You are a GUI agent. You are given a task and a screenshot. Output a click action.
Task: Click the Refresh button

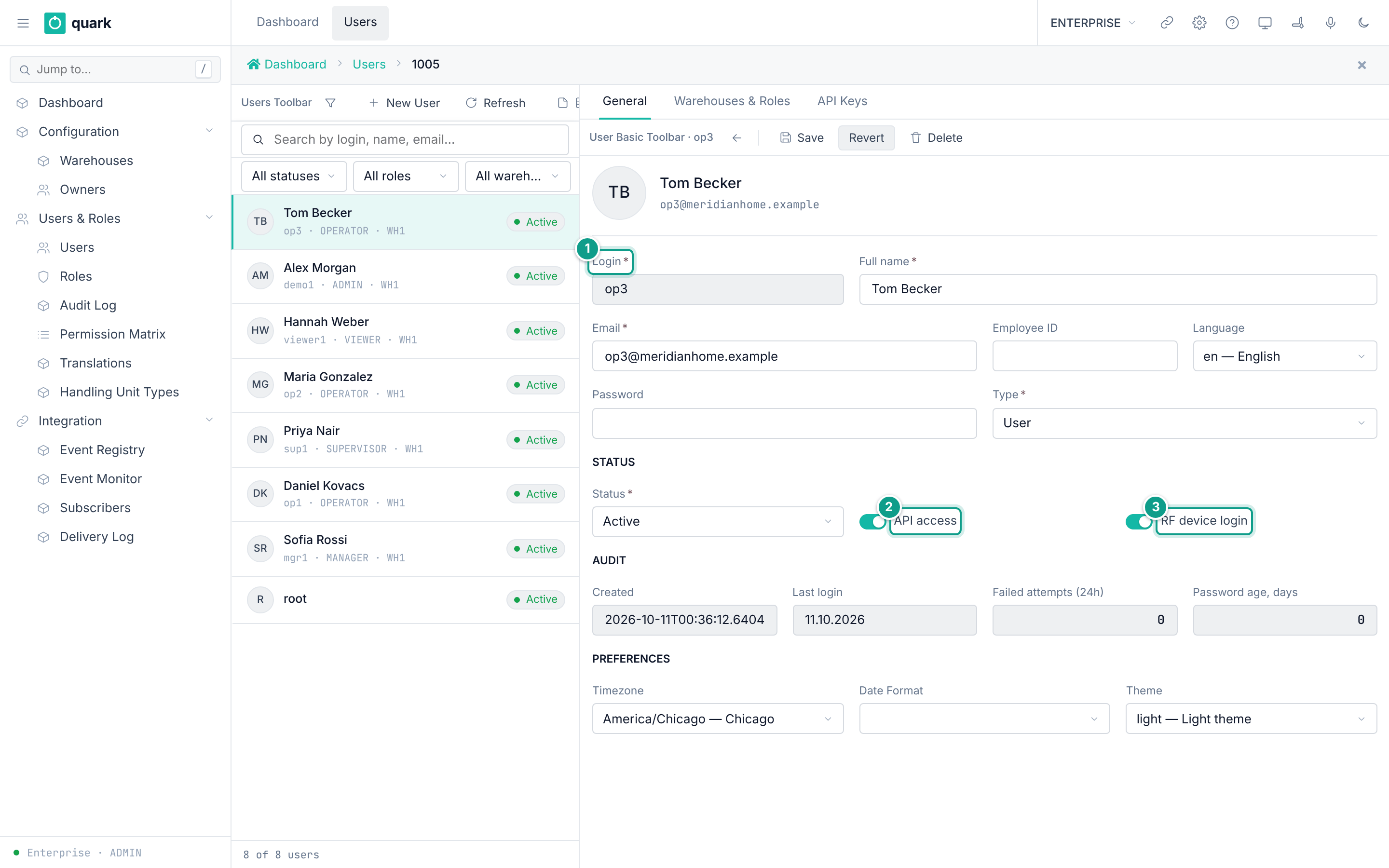tap(495, 103)
